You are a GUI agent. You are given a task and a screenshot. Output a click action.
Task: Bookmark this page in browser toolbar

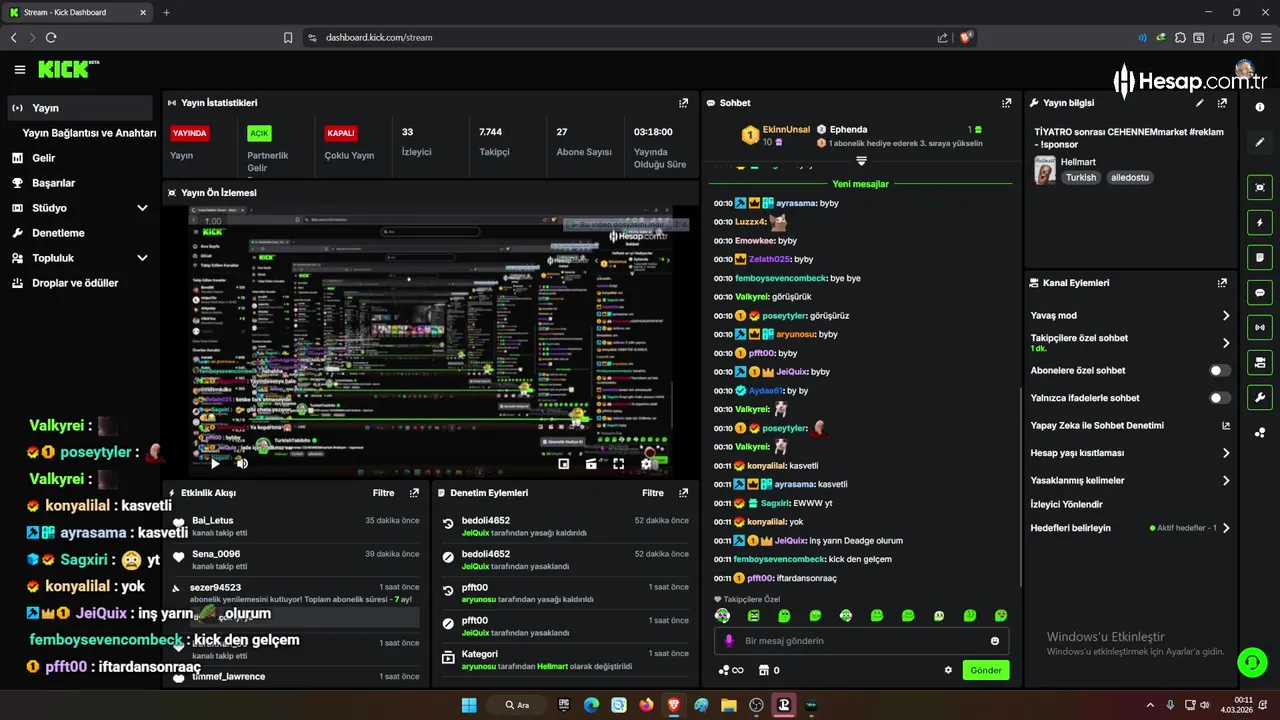click(x=288, y=37)
